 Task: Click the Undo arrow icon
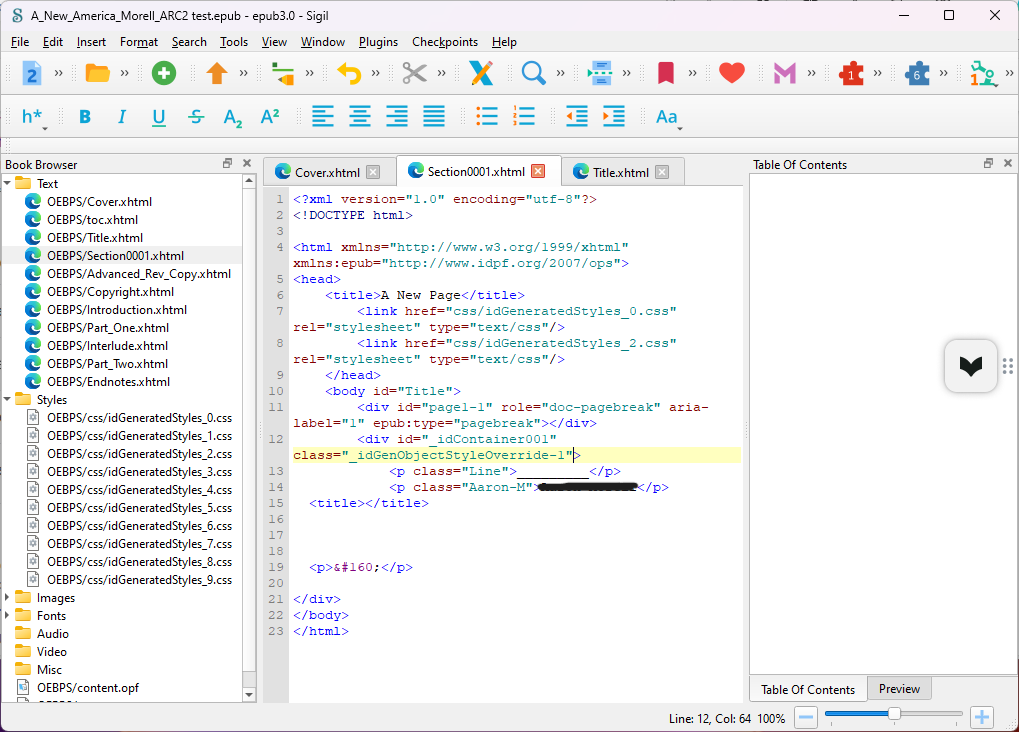click(x=348, y=73)
